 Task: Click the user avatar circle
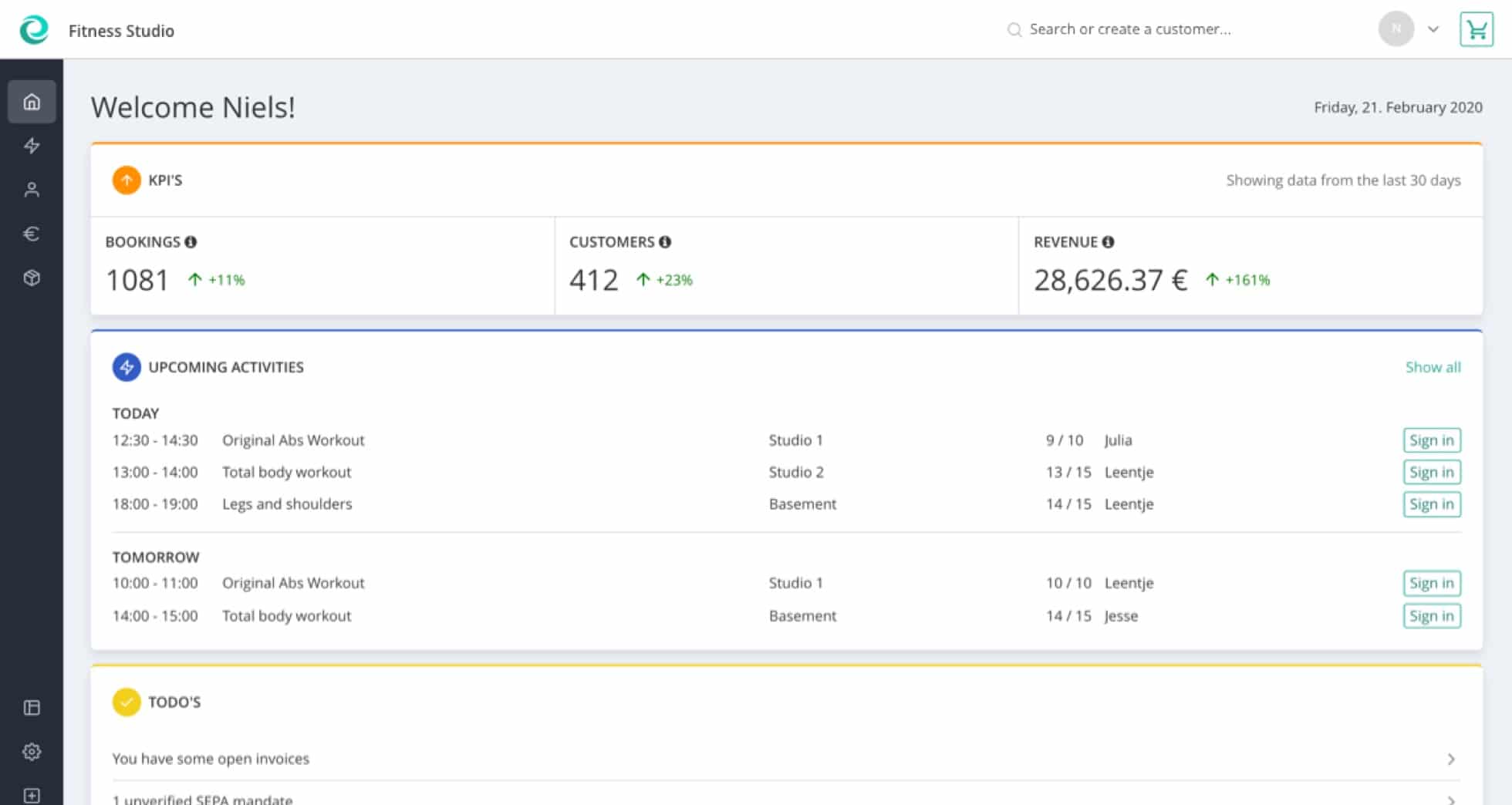(x=1396, y=29)
